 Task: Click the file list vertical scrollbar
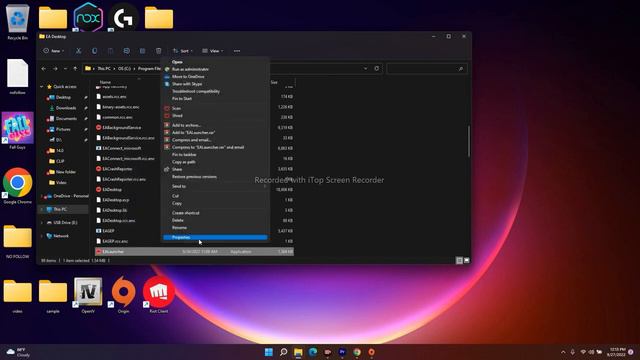coord(469,141)
